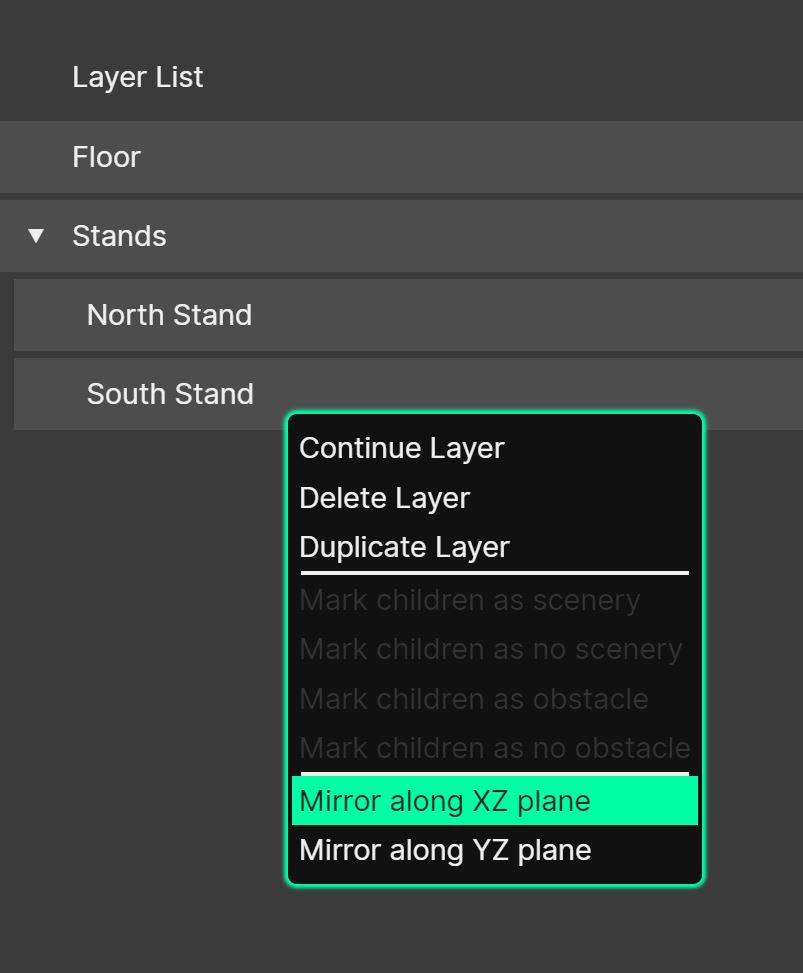The image size is (803, 973).
Task: Click the disabled Mark children as scenery entry
Action: click(470, 600)
